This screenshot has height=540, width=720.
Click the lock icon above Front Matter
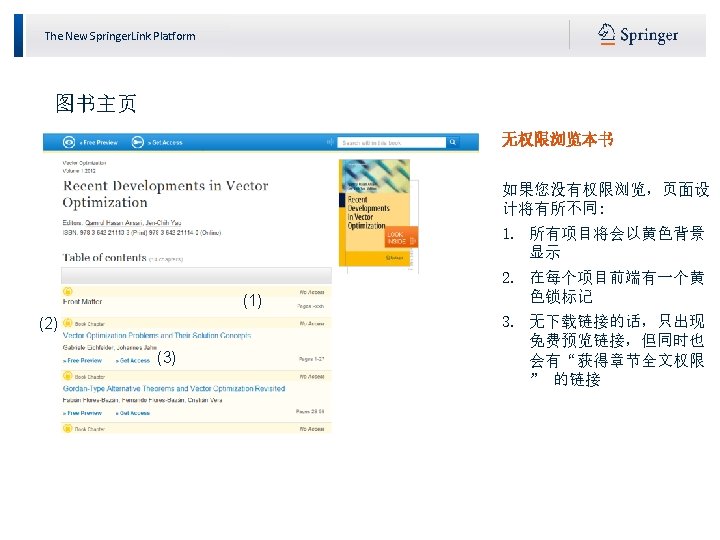click(x=68, y=291)
